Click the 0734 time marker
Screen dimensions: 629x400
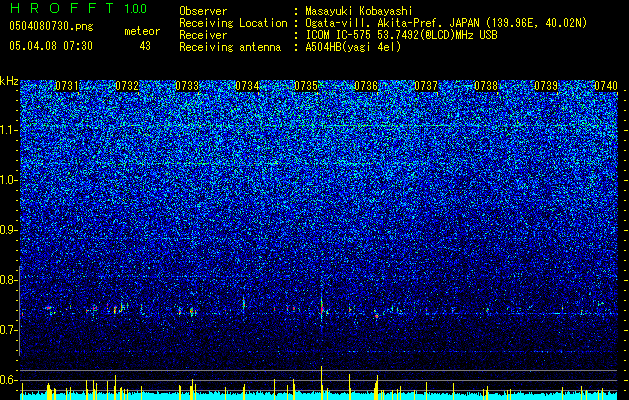point(247,86)
